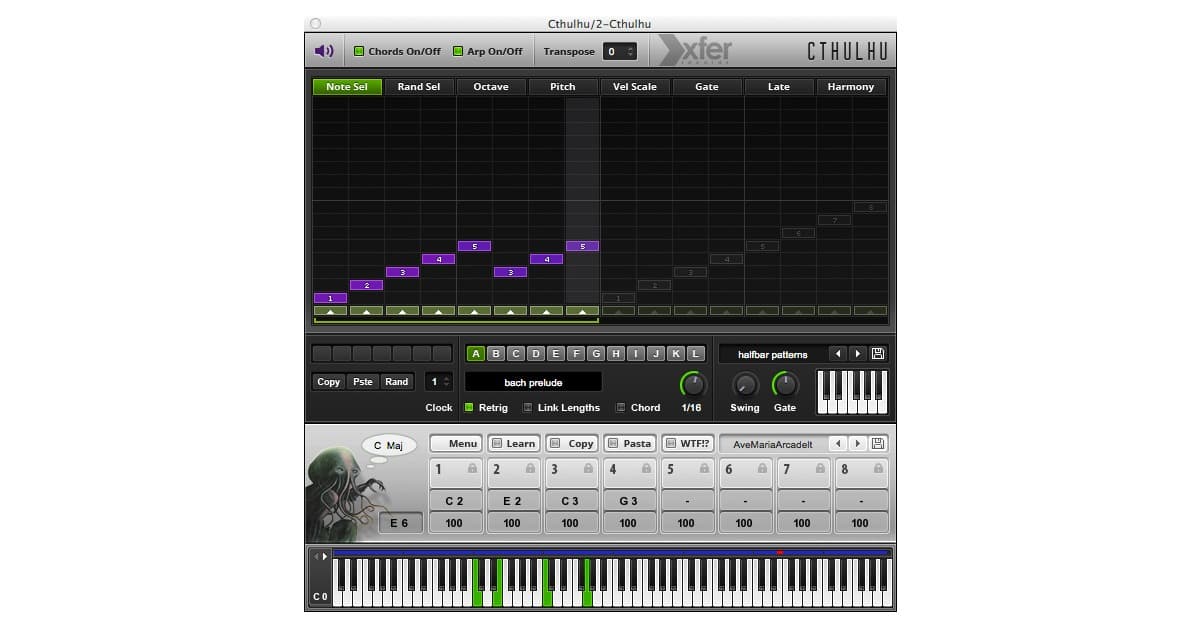This screenshot has width=1200, height=627.
Task: Increase Transpose with the stepper arrow
Action: click(x=628, y=47)
